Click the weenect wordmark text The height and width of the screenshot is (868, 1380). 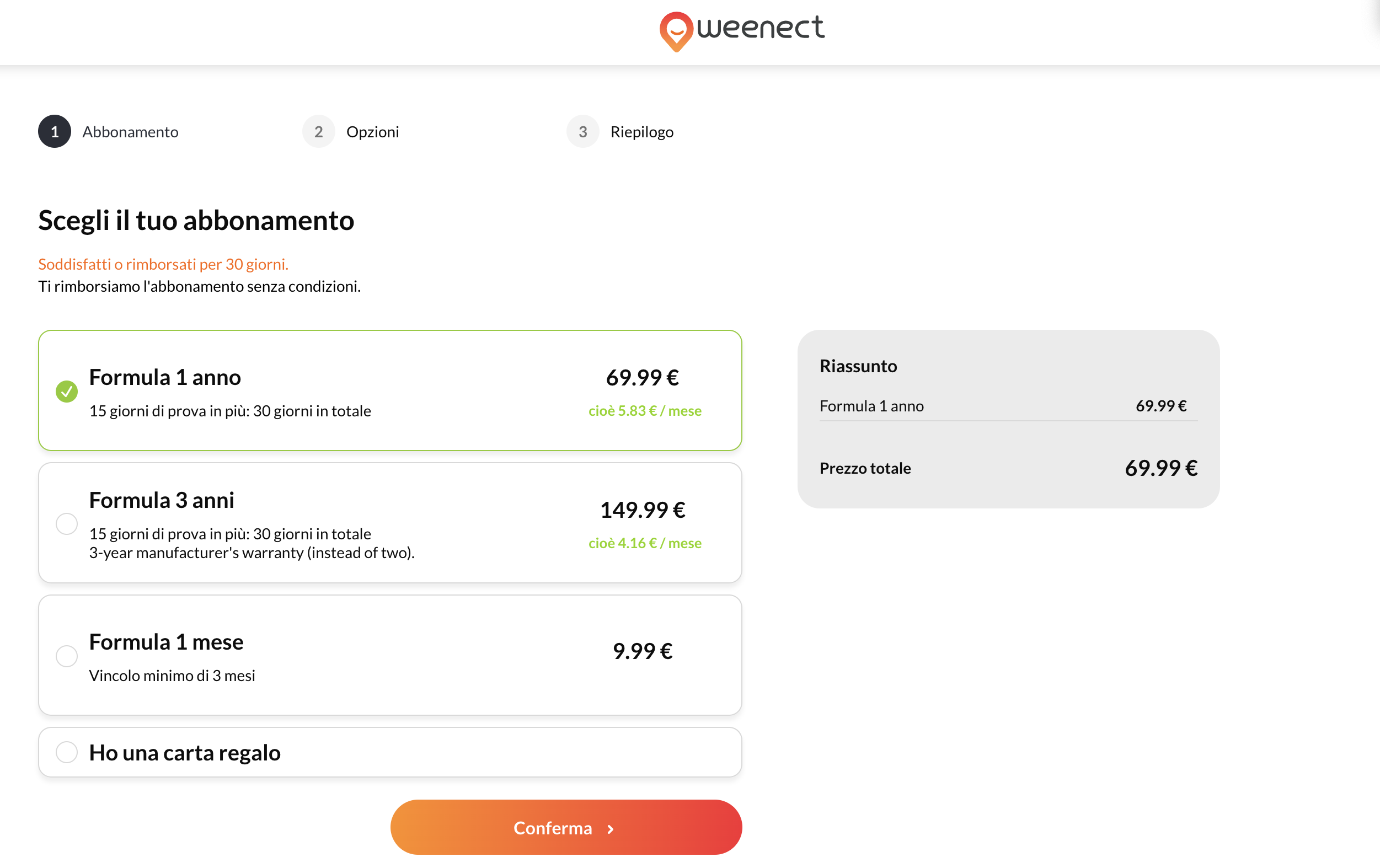click(761, 28)
